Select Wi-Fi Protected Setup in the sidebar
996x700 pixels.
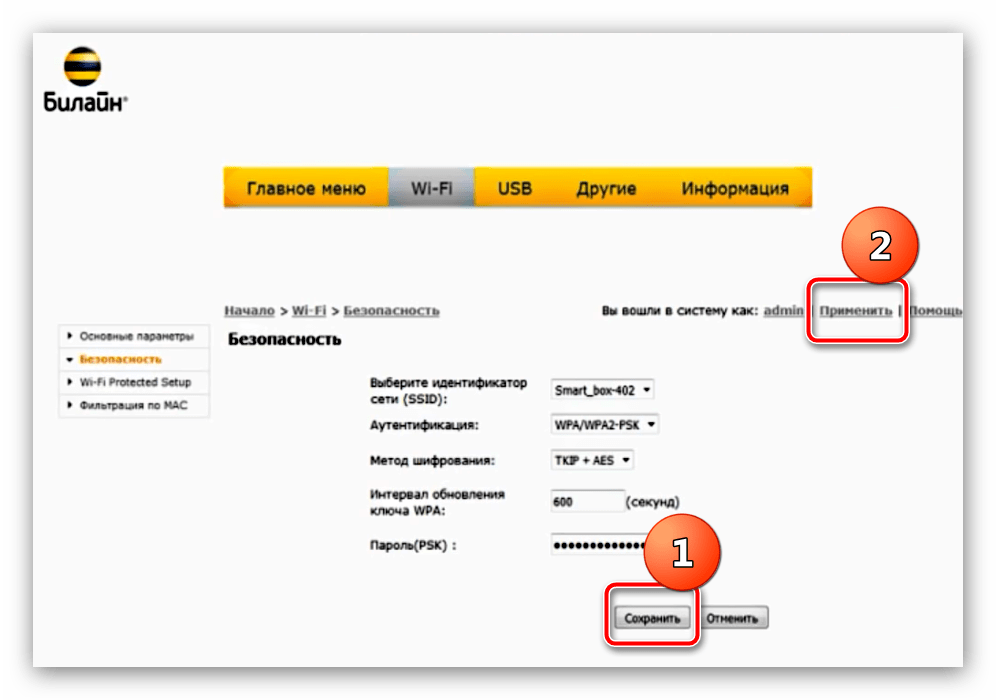(x=135, y=382)
